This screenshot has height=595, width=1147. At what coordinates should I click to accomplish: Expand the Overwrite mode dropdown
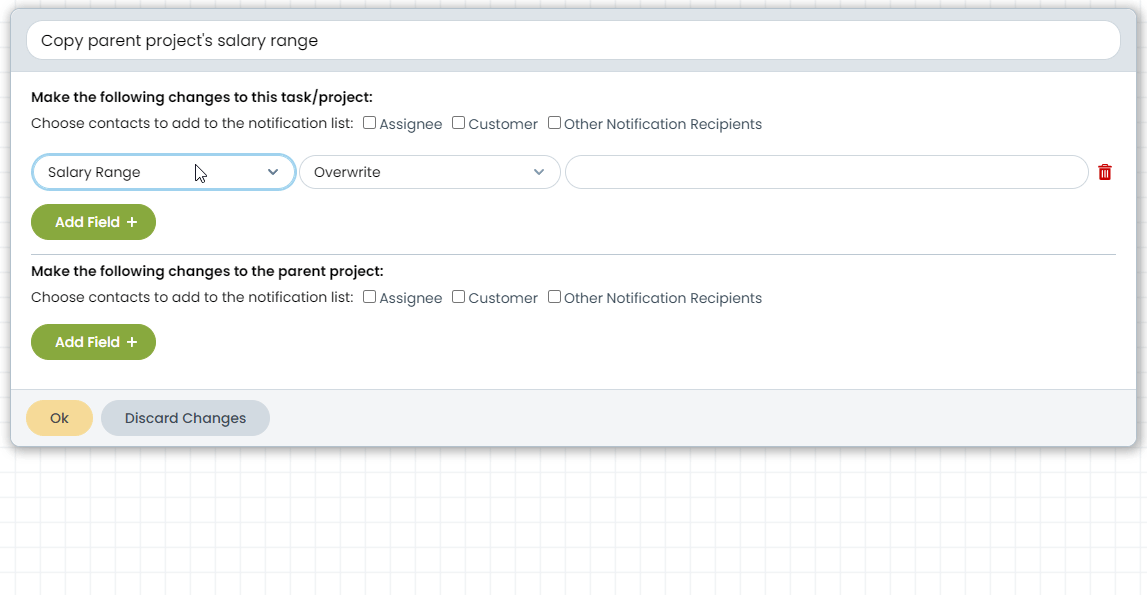click(430, 172)
